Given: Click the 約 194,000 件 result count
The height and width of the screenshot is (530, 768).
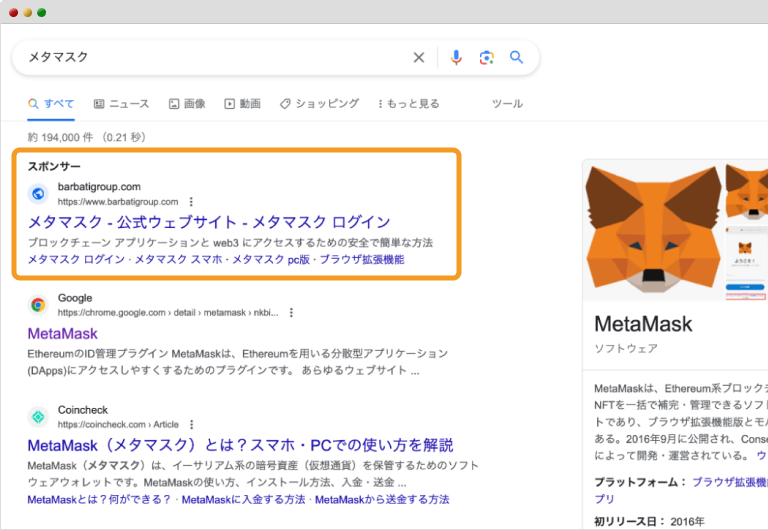Looking at the screenshot, I should 60,137.
